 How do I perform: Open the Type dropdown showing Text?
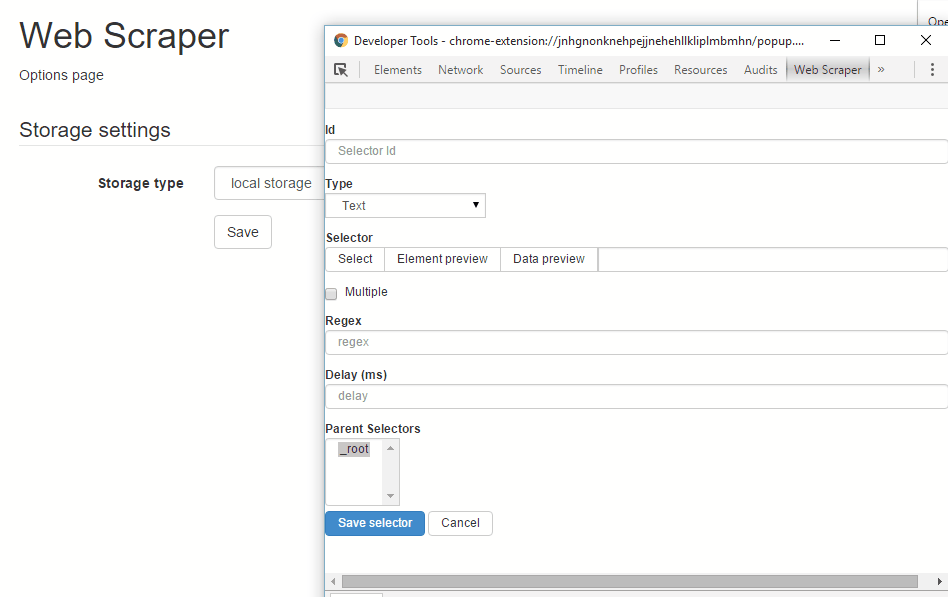tap(406, 206)
